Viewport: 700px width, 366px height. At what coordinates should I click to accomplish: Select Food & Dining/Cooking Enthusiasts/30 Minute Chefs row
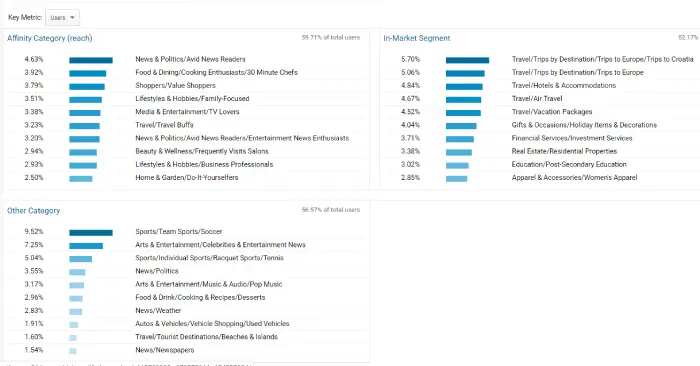click(186, 72)
